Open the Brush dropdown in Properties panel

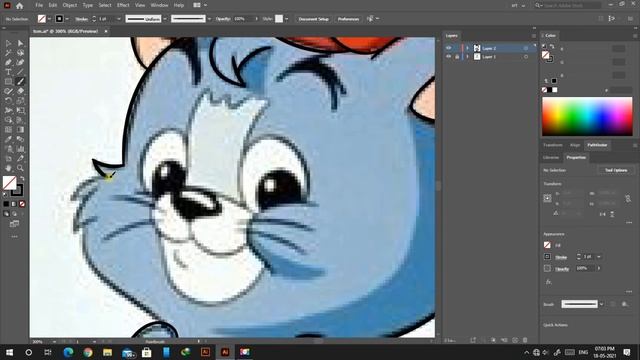tap(601, 304)
